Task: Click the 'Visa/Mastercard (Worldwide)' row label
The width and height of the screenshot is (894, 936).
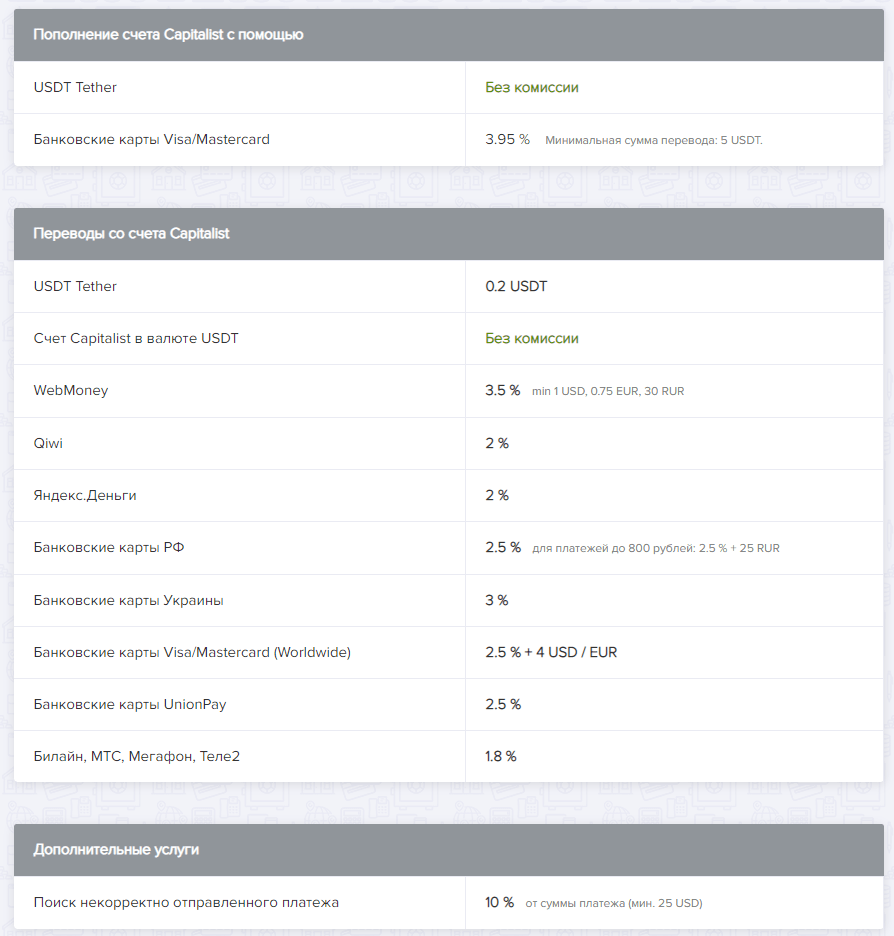Action: (x=192, y=652)
